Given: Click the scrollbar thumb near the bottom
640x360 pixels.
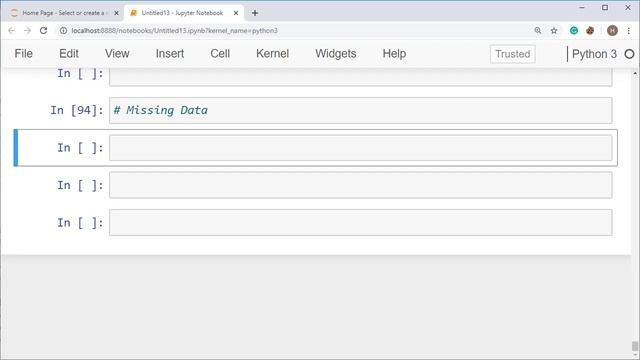Looking at the screenshot, I should [635, 346].
